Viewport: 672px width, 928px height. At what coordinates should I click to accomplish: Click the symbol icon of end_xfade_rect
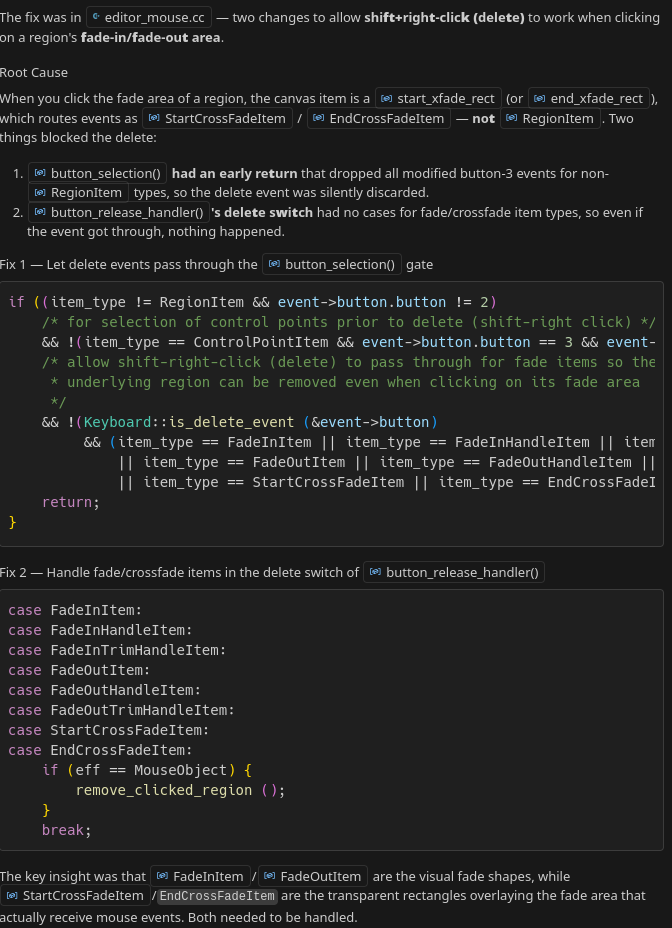point(540,98)
